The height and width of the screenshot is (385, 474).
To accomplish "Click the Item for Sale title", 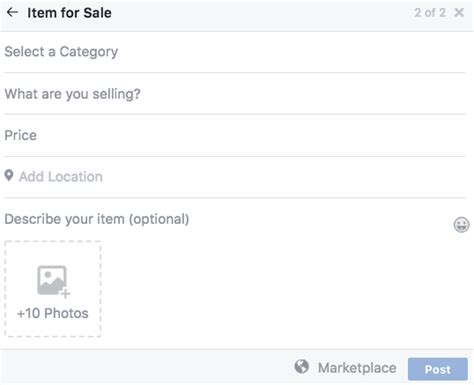I will pyautogui.click(x=69, y=13).
